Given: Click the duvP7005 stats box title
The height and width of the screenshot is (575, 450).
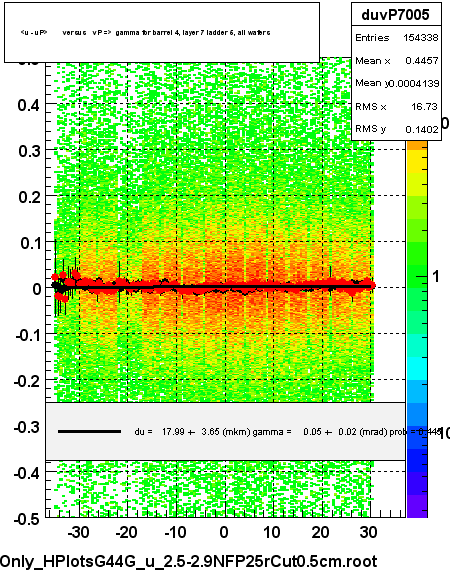Looking at the screenshot, I should [x=396, y=15].
